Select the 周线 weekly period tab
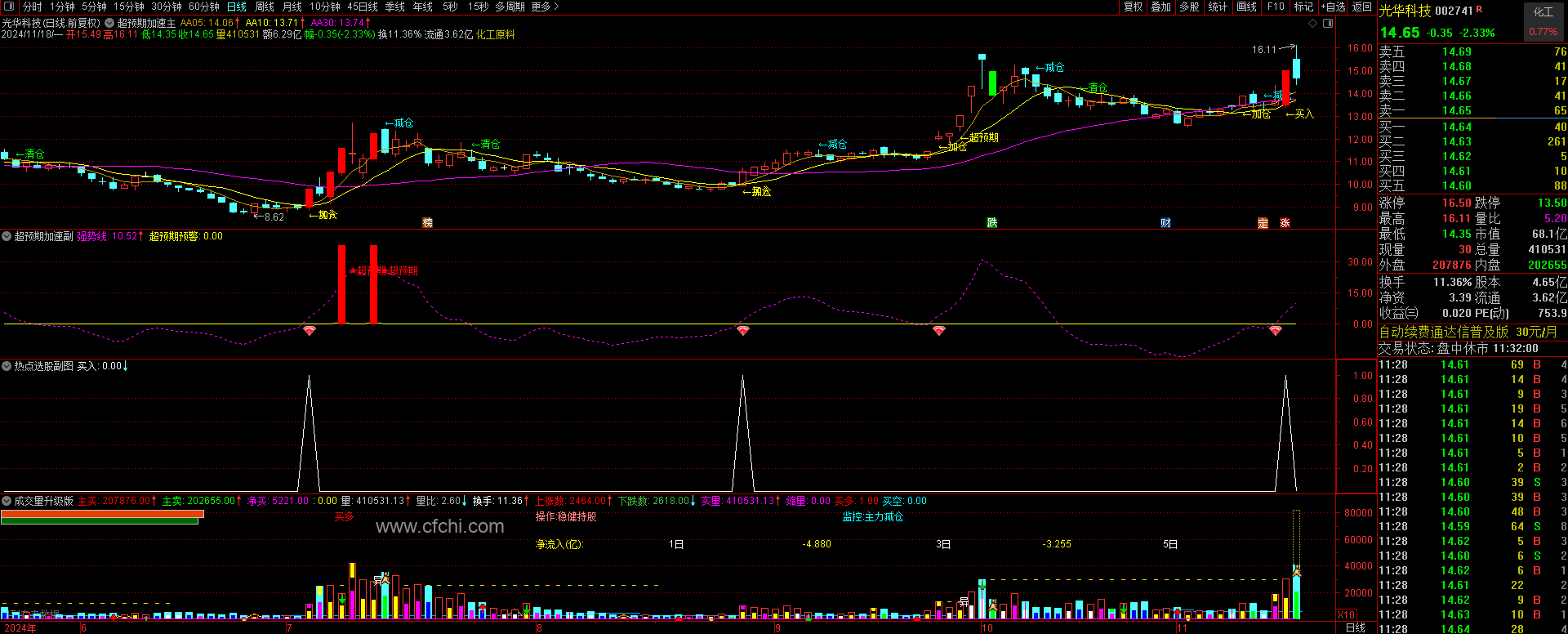Viewport: 1568px width, 634px height. click(x=265, y=7)
